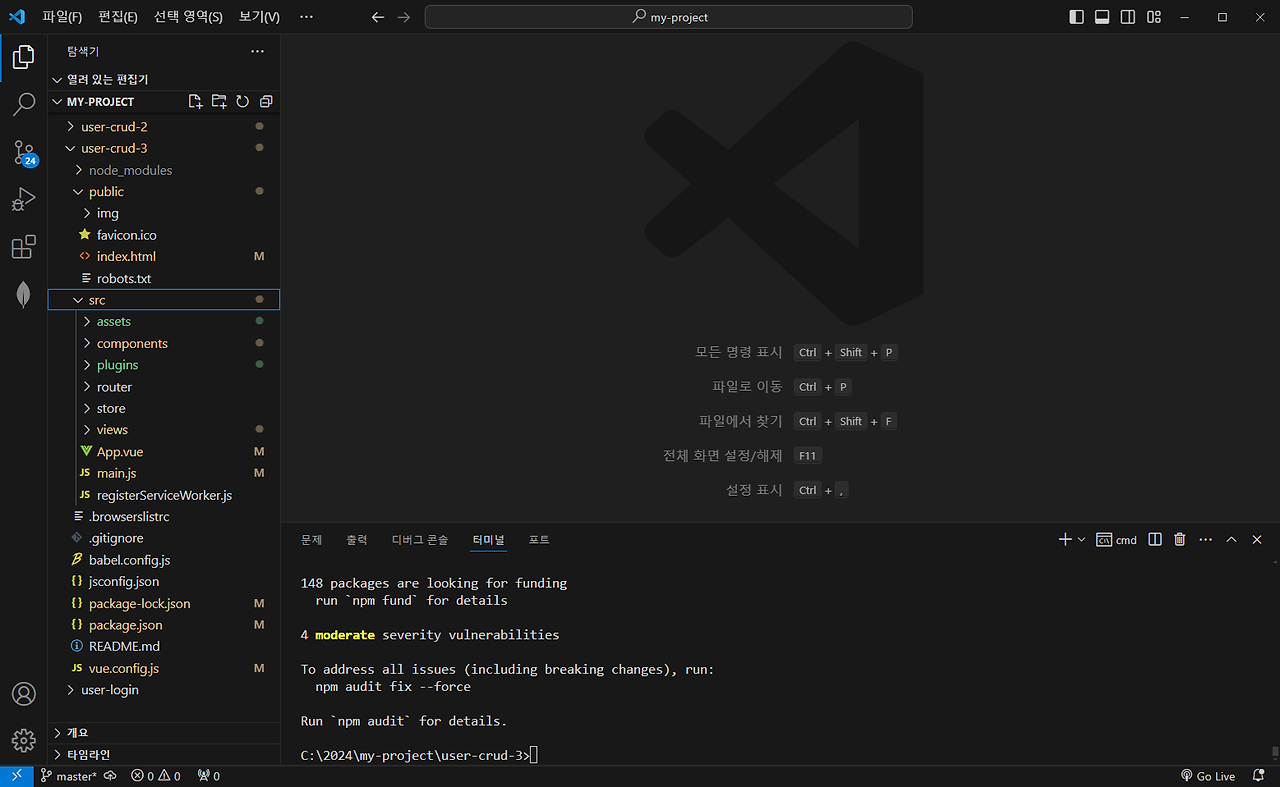Image resolution: width=1280 pixels, height=787 pixels.
Task: Toggle the secondary side bar layout icon
Action: tap(1128, 17)
